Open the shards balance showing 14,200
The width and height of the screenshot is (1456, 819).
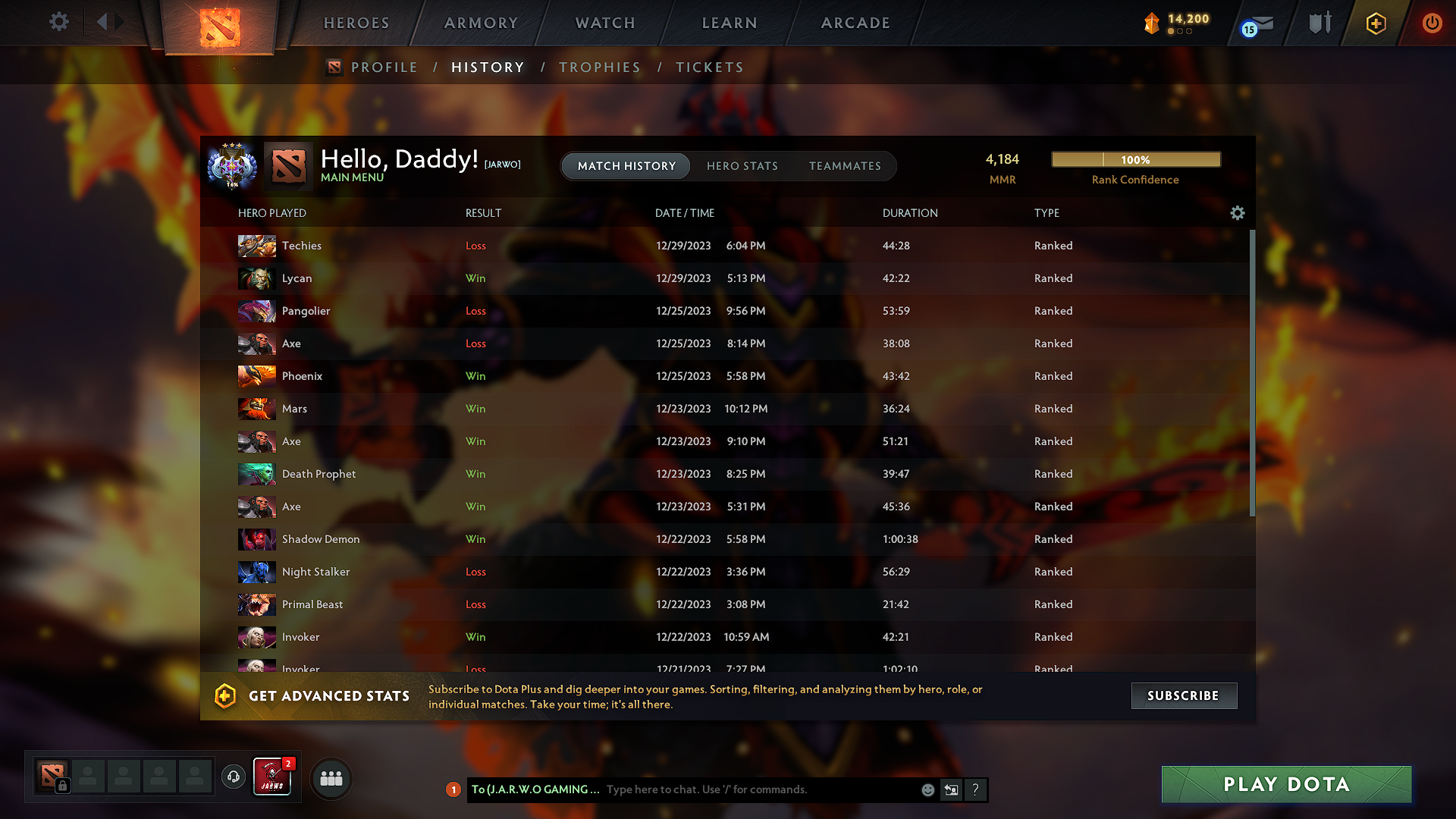pyautogui.click(x=1177, y=23)
